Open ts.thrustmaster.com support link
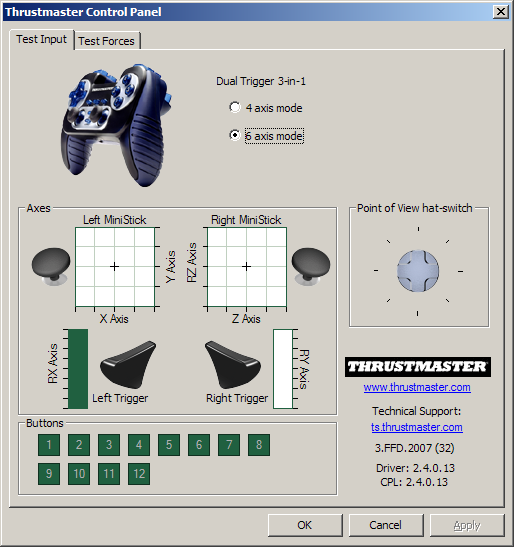 417,427
